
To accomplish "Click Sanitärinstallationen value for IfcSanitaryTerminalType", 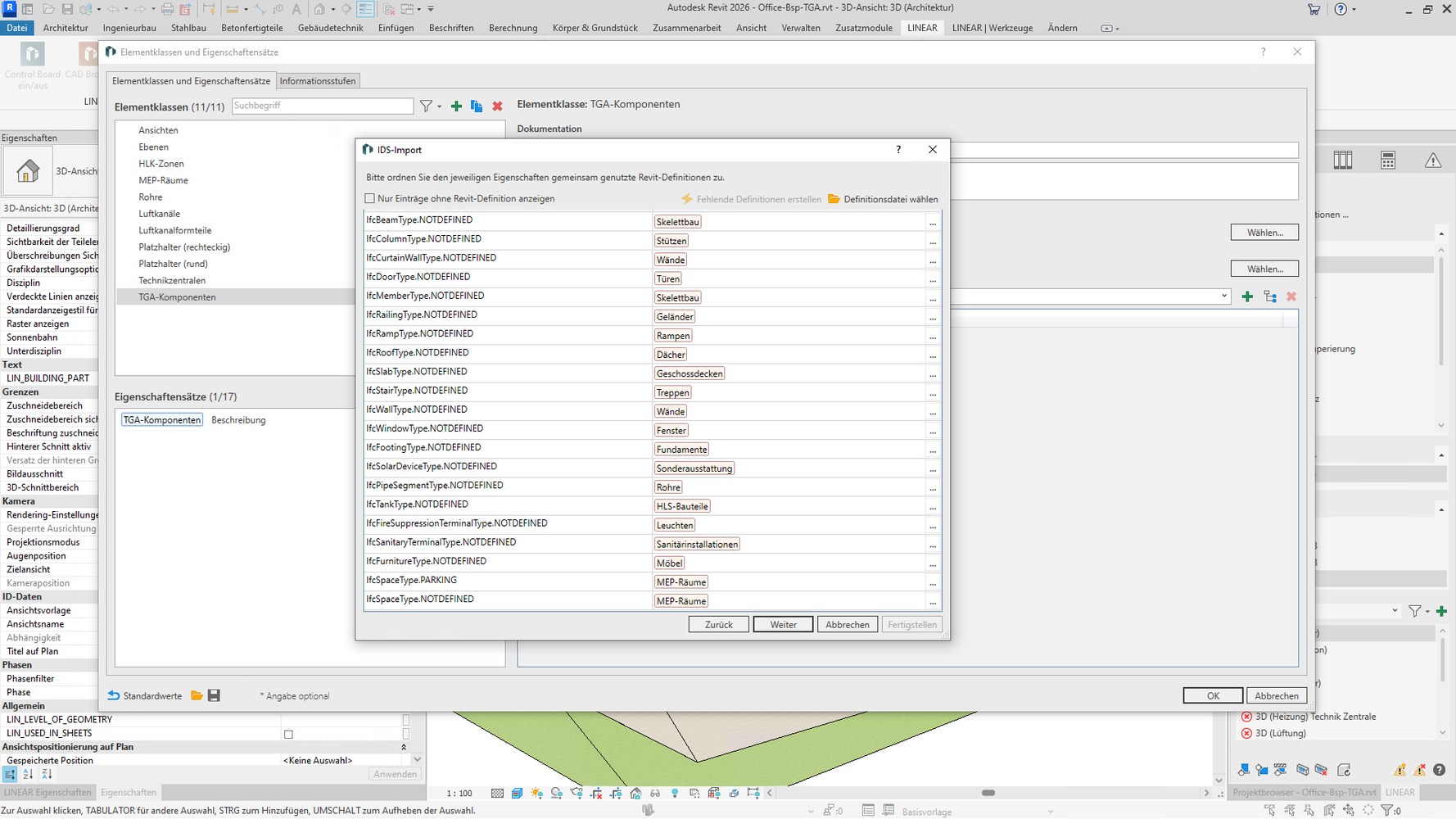I will pos(697,545).
